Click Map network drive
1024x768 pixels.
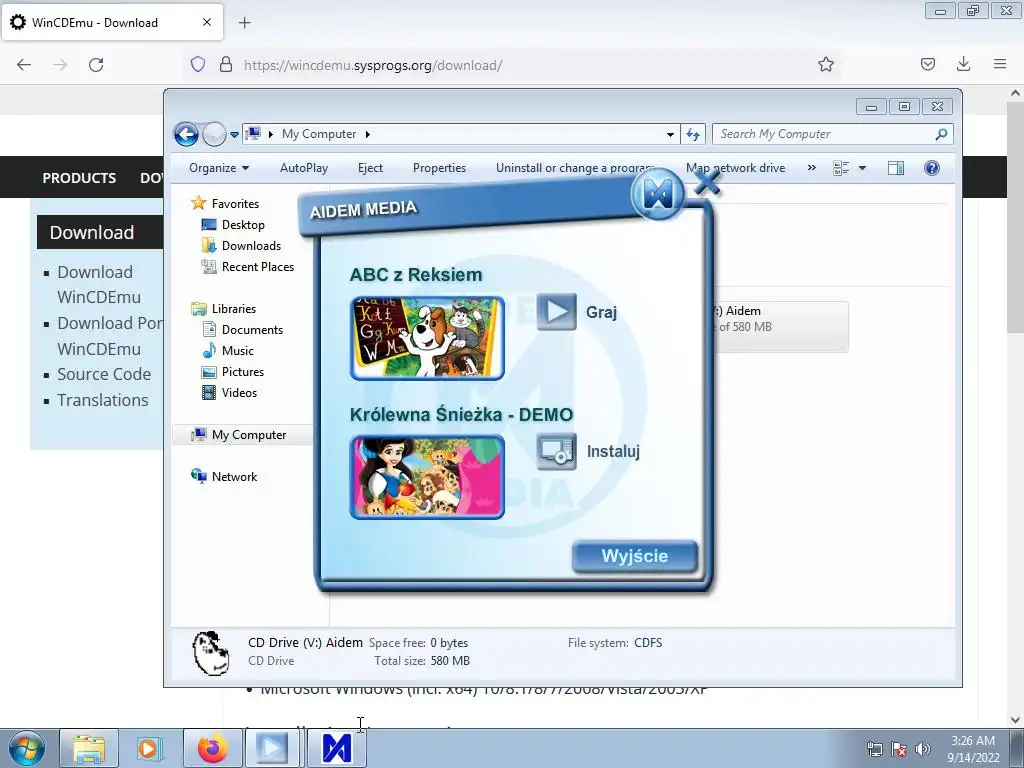coord(735,168)
